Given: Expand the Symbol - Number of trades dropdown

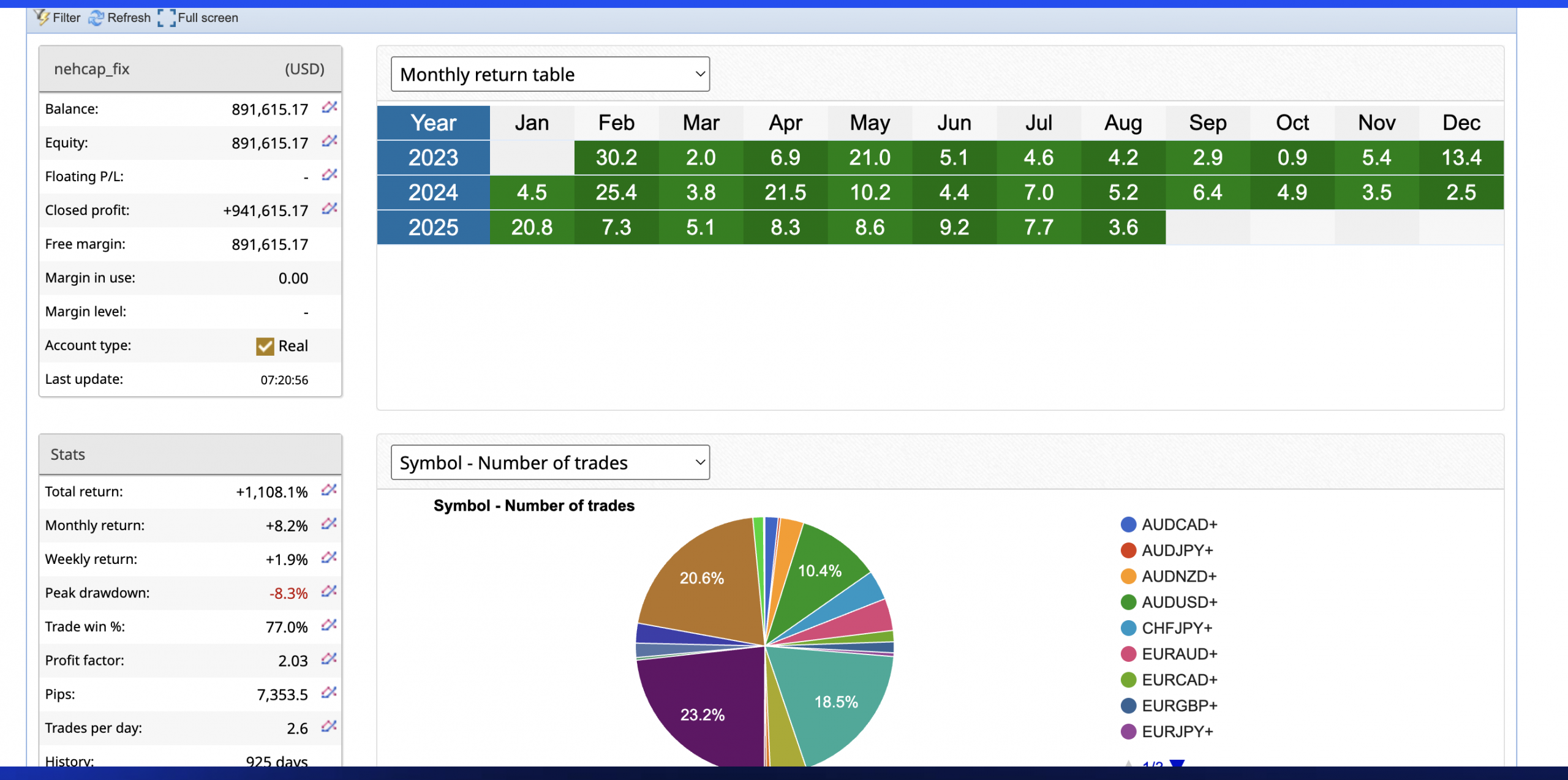Looking at the screenshot, I should tap(549, 462).
